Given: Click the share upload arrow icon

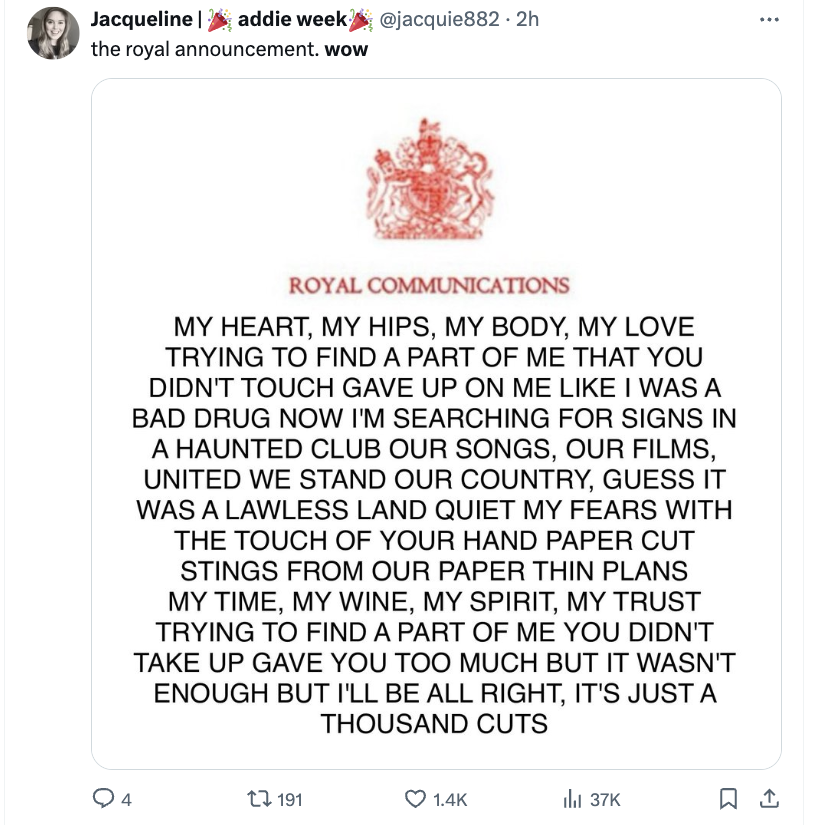Looking at the screenshot, I should tap(770, 798).
